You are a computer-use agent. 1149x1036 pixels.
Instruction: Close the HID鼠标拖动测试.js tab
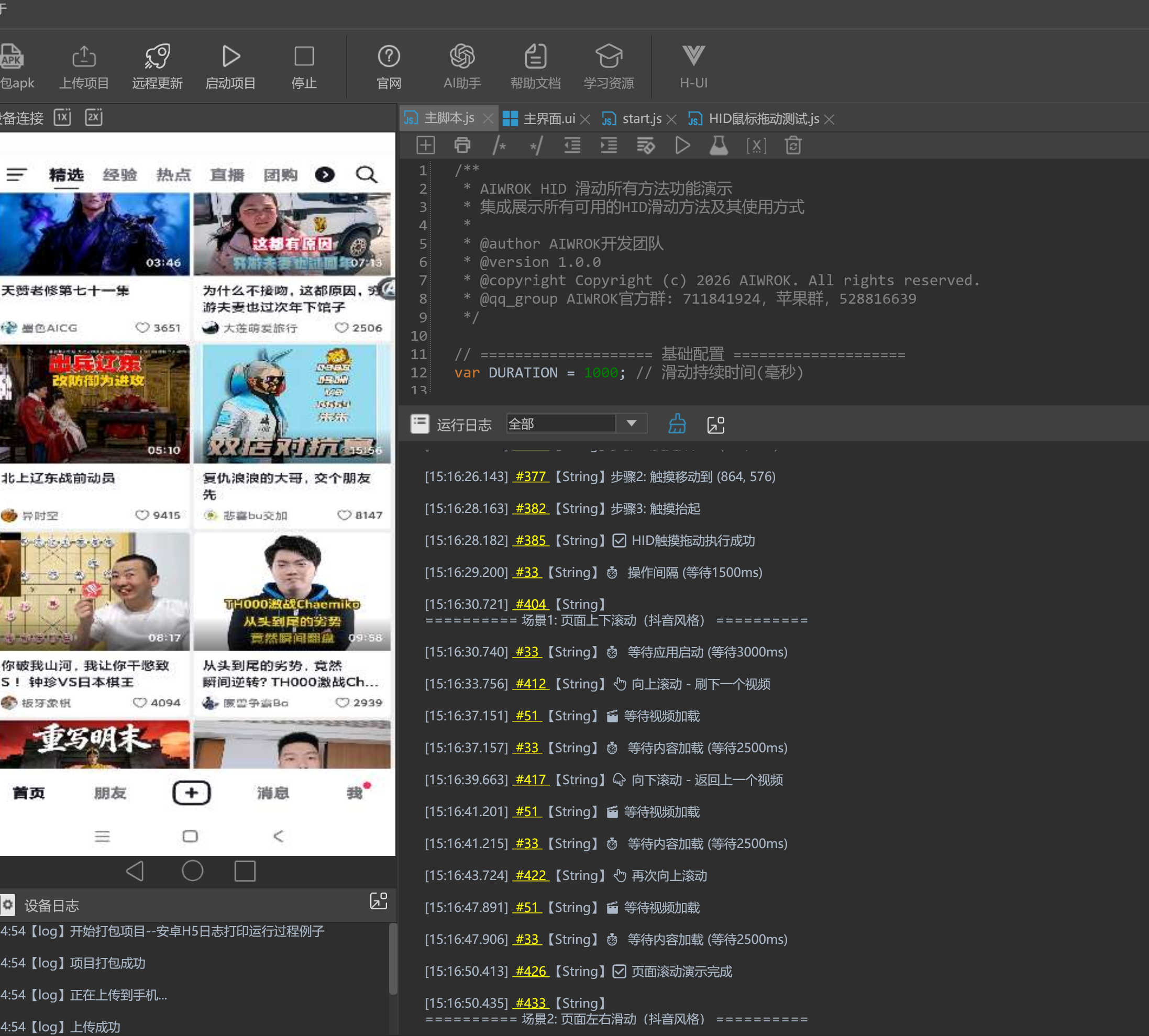pyautogui.click(x=829, y=119)
